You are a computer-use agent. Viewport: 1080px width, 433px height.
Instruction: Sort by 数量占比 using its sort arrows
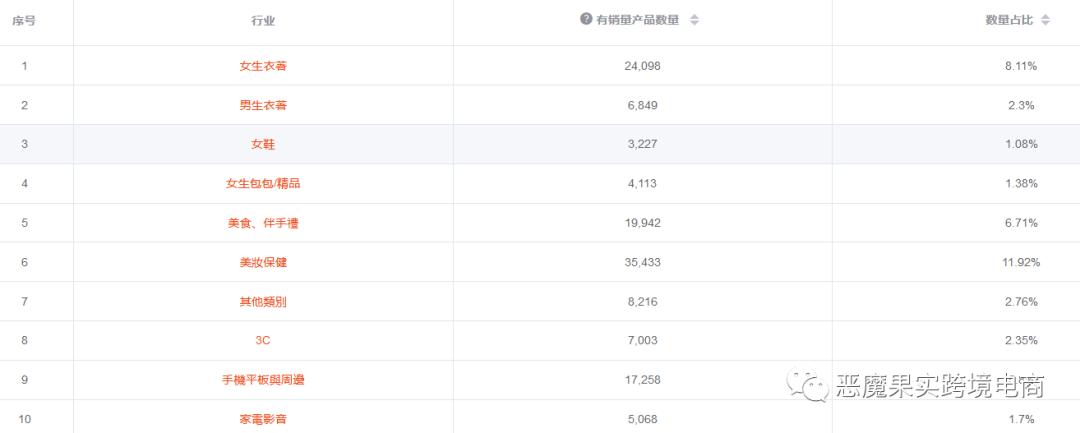[x=1046, y=20]
